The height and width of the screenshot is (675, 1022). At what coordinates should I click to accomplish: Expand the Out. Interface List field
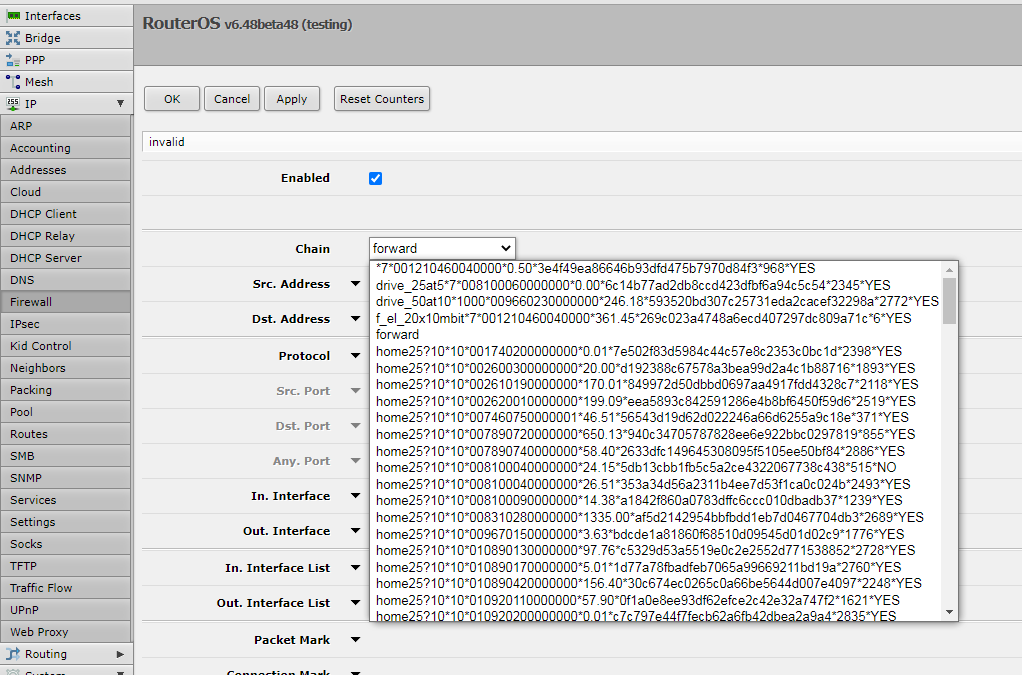[x=355, y=603]
